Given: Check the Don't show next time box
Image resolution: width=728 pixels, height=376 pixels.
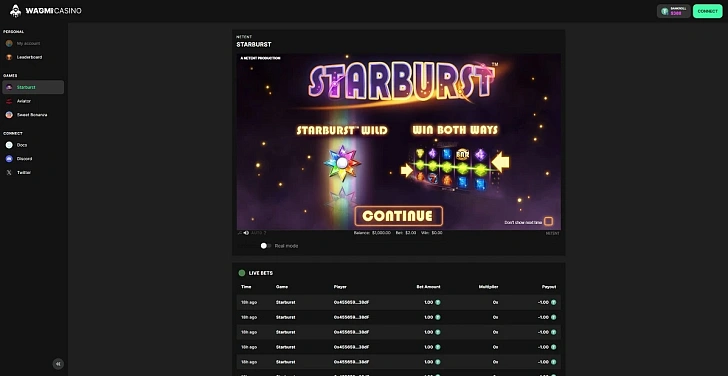Looking at the screenshot, I should pos(548,221).
